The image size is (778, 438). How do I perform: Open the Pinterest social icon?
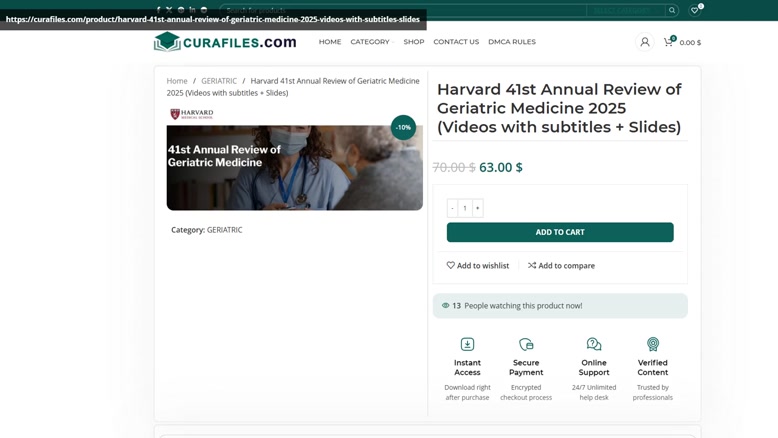pyautogui.click(x=181, y=9)
